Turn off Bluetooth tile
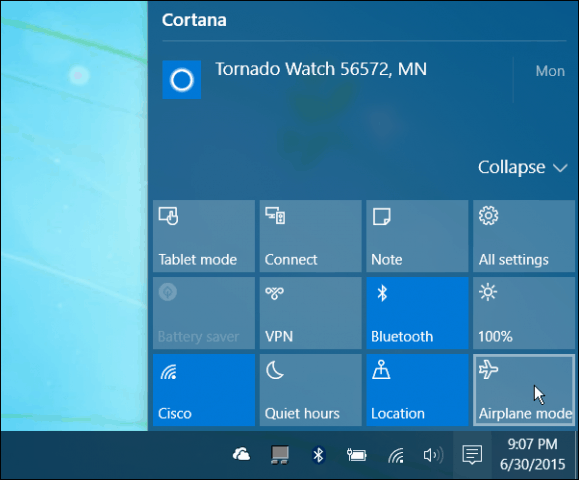 tap(417, 313)
